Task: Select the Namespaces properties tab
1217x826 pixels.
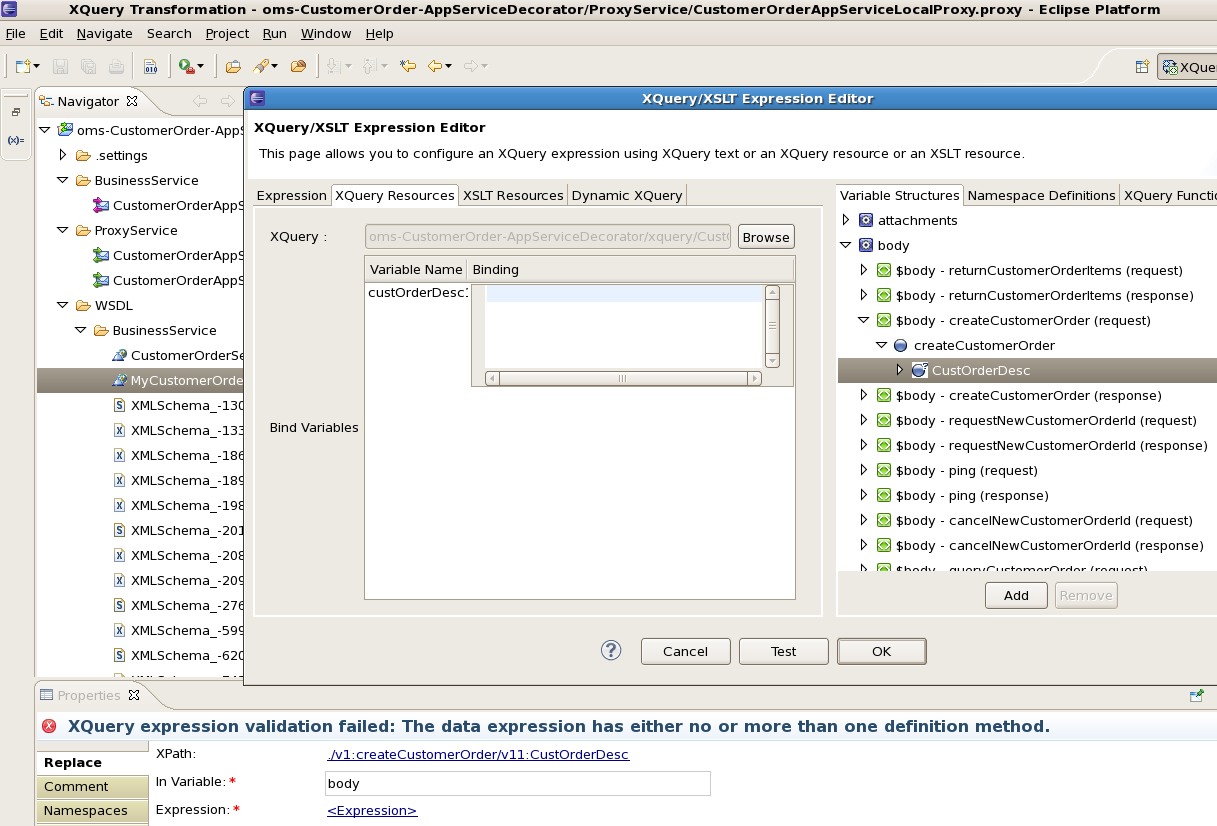Action: coord(92,810)
